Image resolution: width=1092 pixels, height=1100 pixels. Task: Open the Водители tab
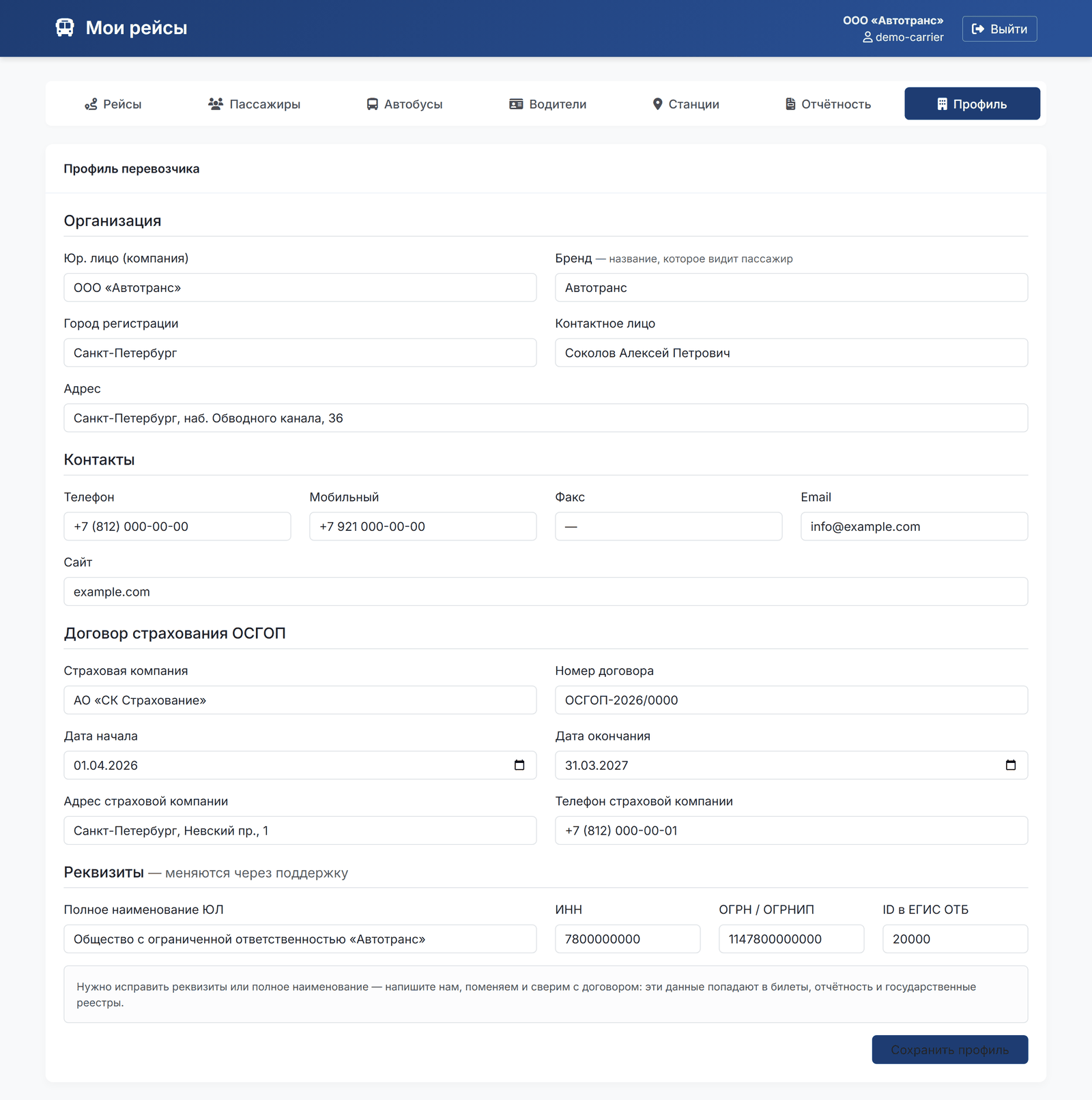click(548, 104)
